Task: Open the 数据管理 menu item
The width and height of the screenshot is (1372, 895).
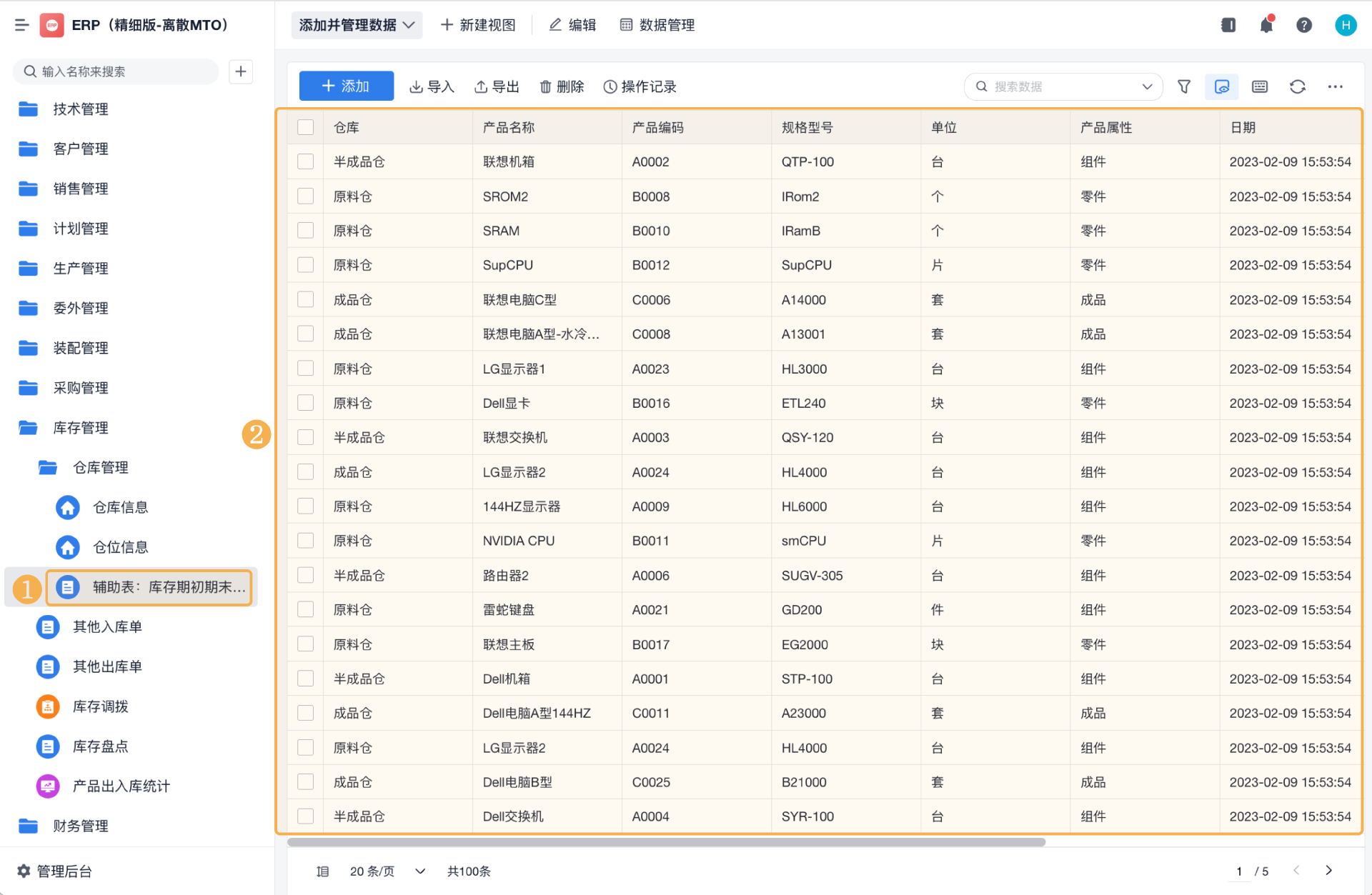Action: point(657,25)
